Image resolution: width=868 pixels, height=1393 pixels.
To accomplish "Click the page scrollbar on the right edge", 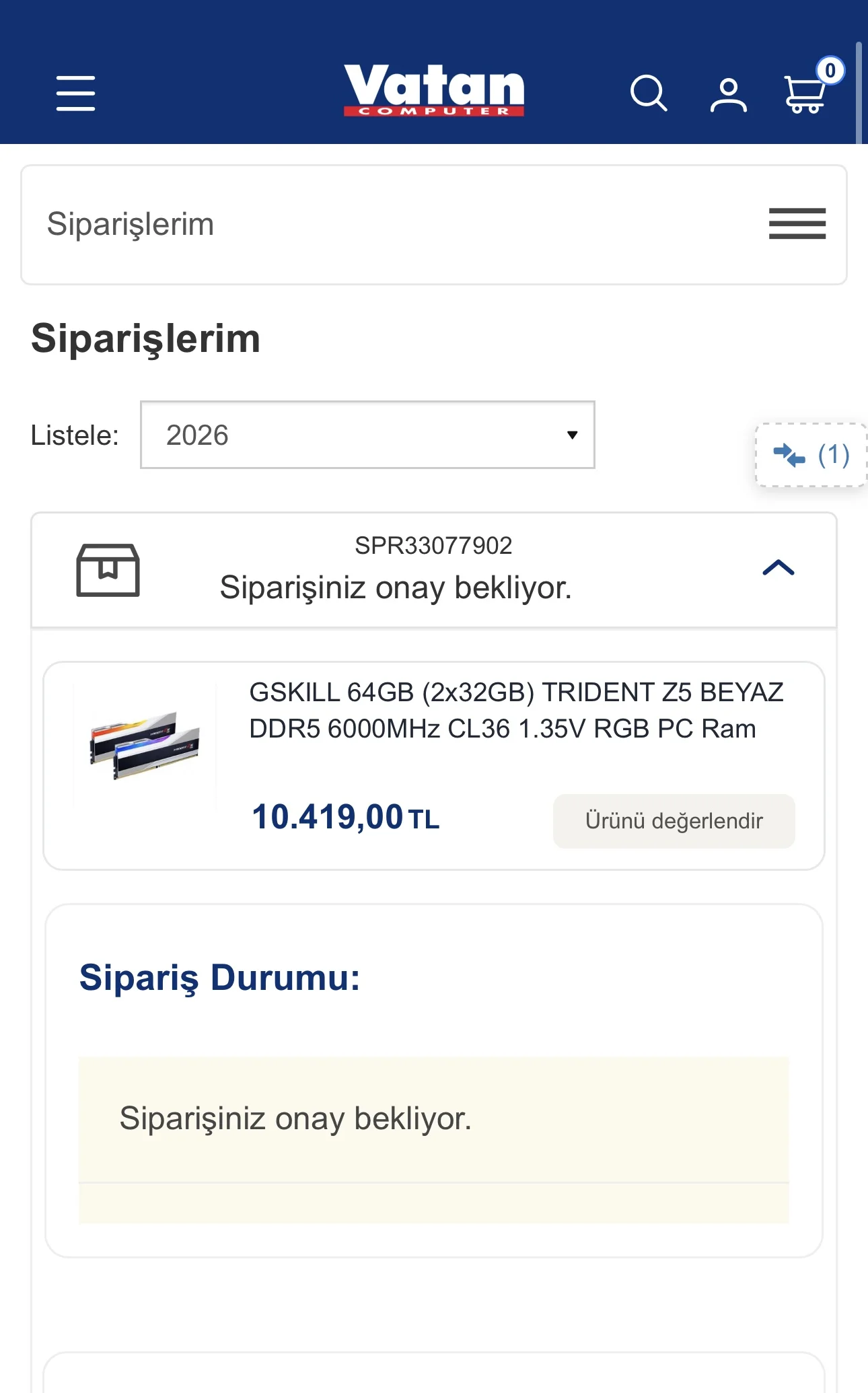I will (859, 93).
